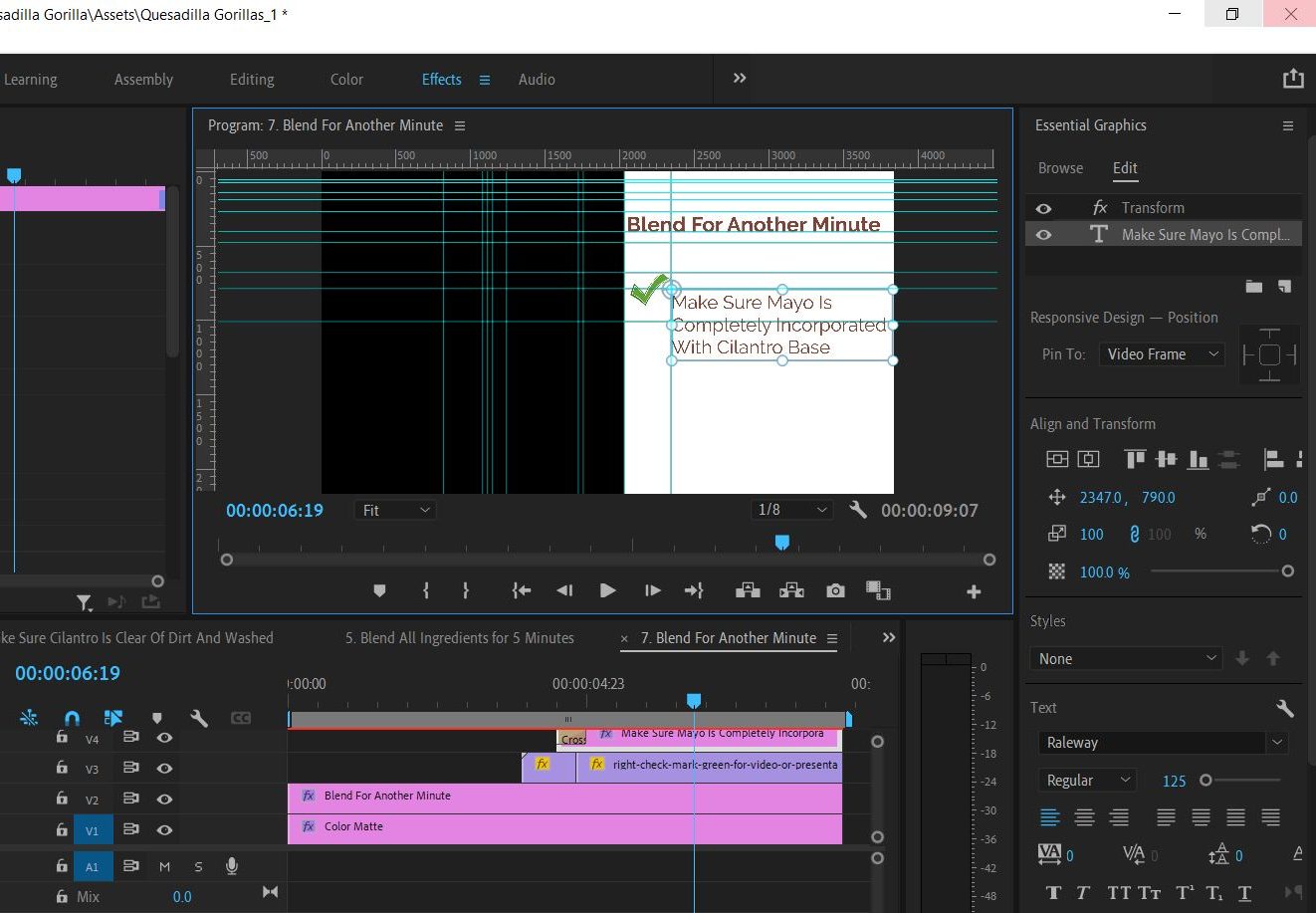Open the Browse tab in Essential Graphics

1060,168
